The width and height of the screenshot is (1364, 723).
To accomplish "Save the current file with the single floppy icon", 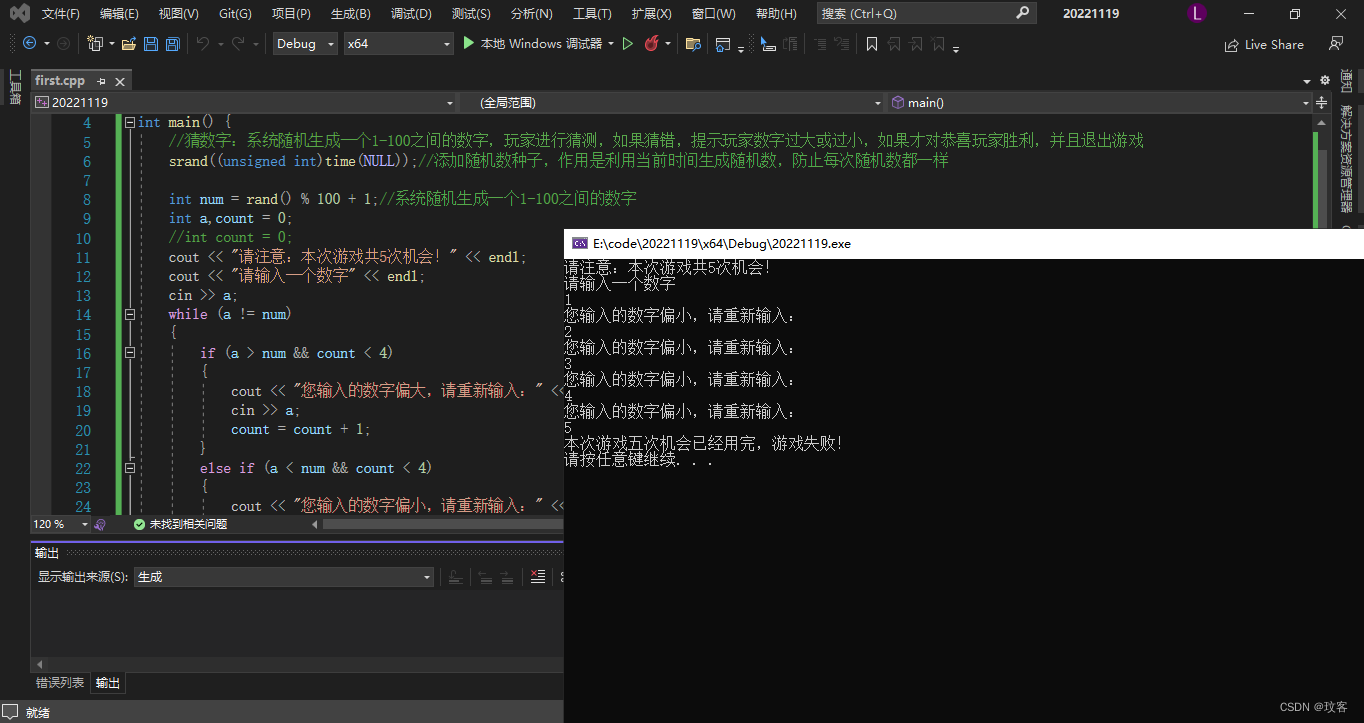I will [x=151, y=44].
